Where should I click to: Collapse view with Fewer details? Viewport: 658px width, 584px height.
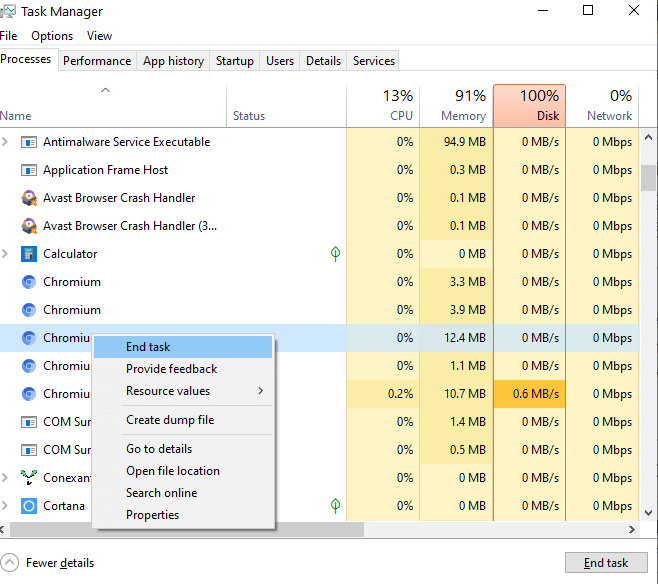tap(47, 563)
